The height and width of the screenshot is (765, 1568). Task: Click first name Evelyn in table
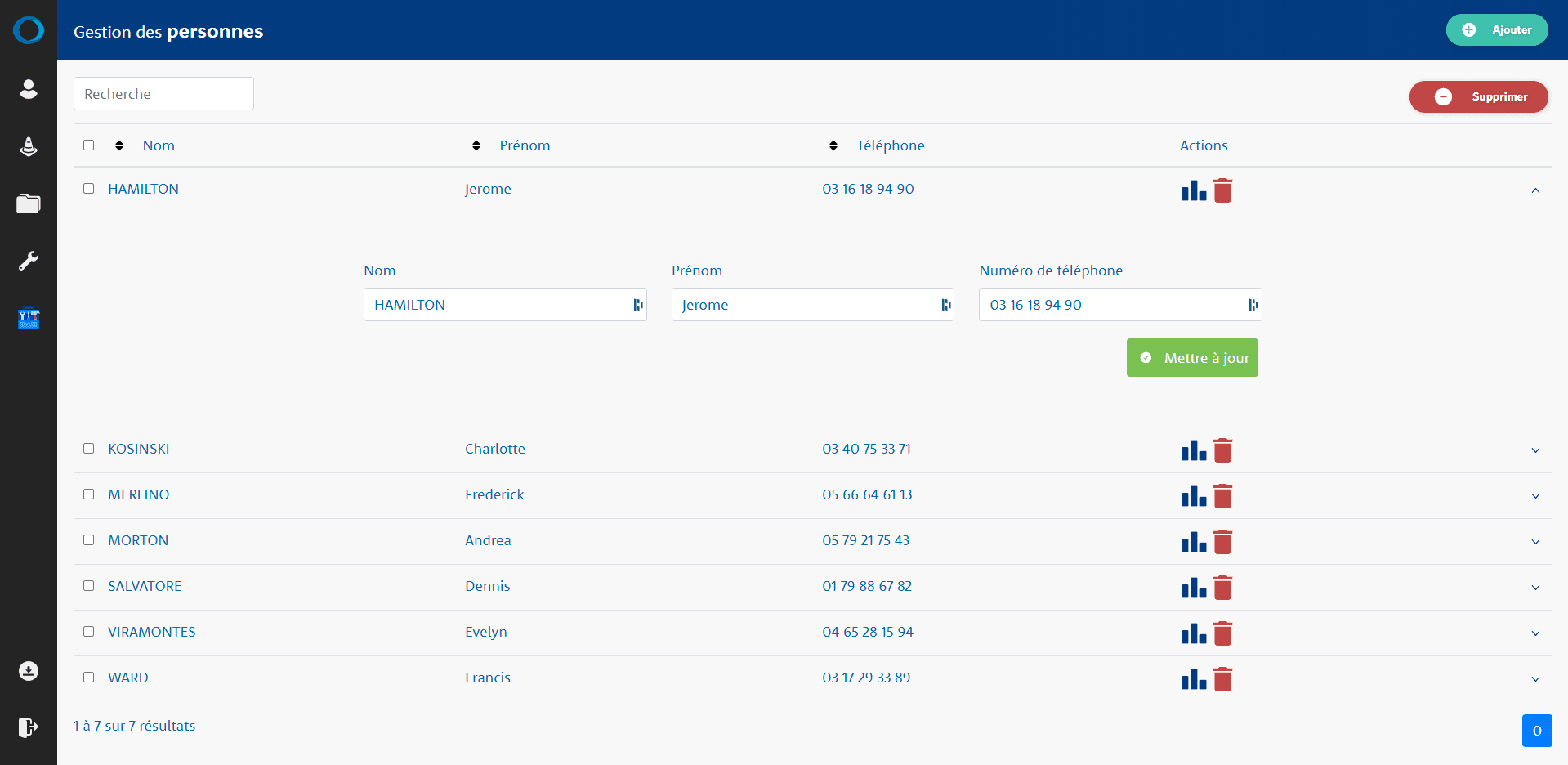[486, 632]
